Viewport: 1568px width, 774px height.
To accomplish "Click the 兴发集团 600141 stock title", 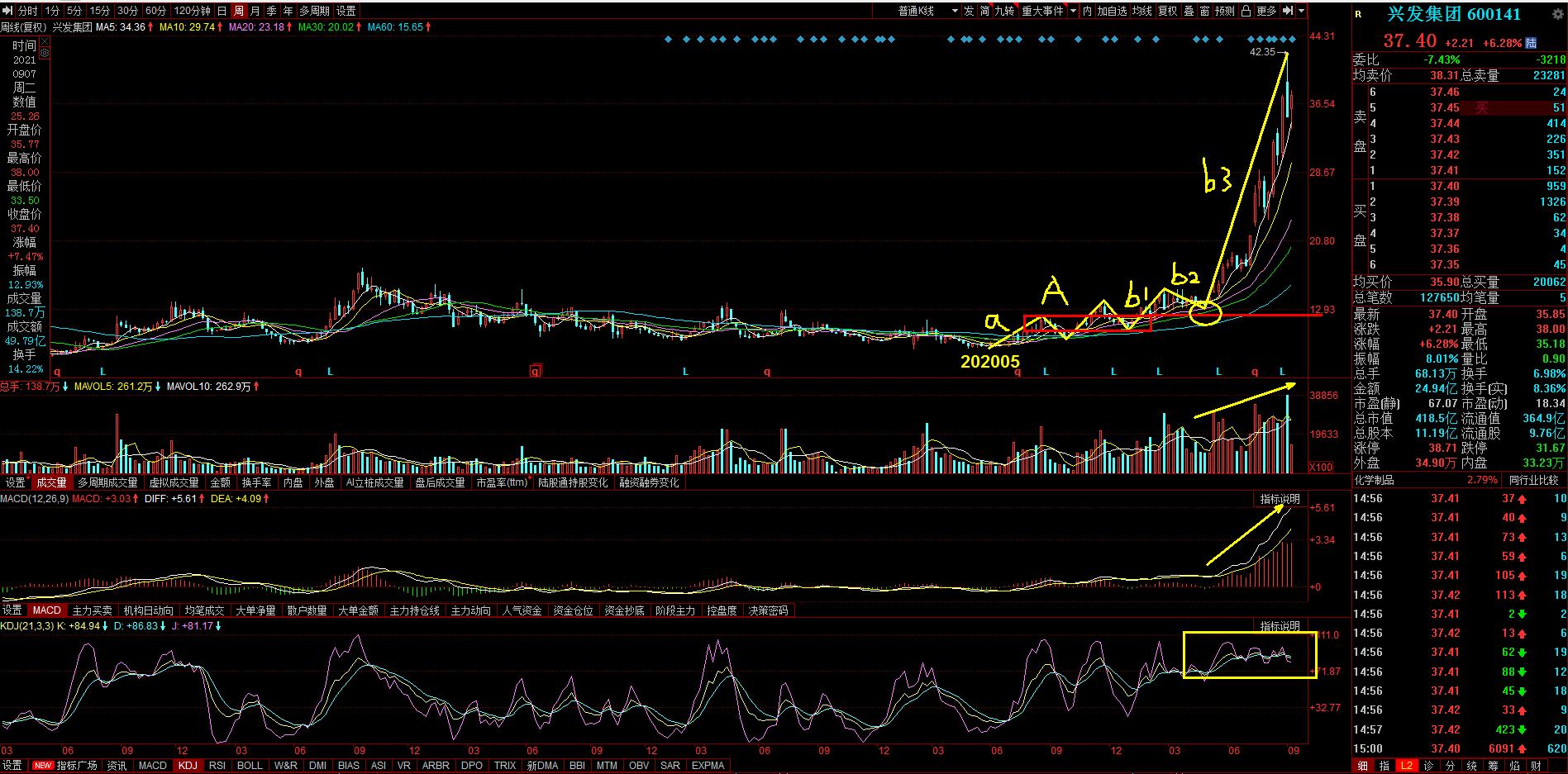I will pyautogui.click(x=1454, y=14).
